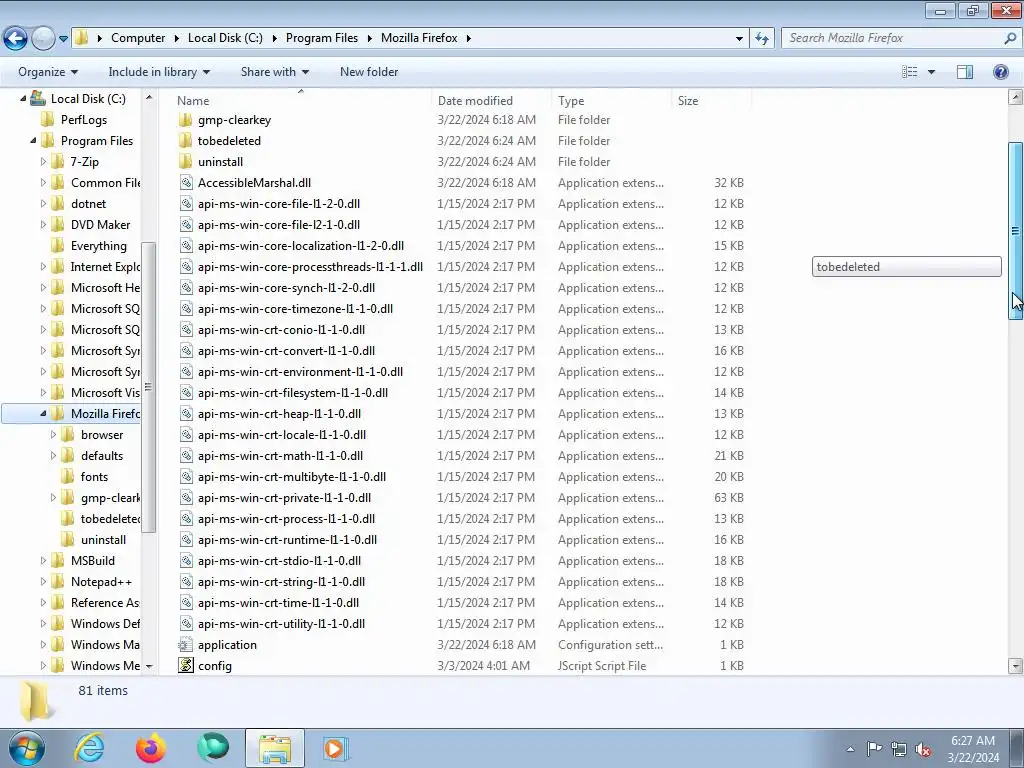1024x768 pixels.
Task: Click the Refresh button in address bar
Action: pos(761,39)
